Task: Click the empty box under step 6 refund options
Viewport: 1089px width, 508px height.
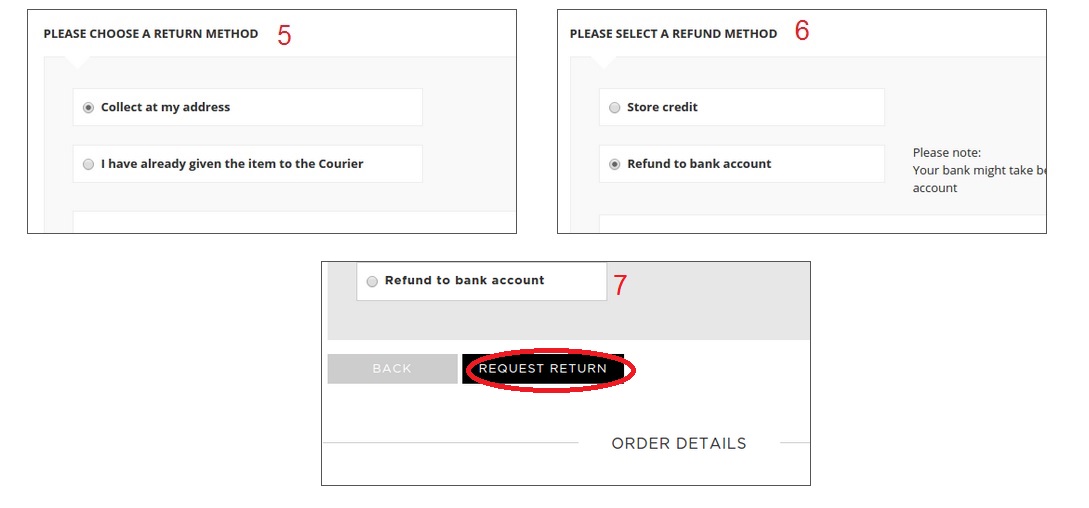Action: [x=820, y=223]
